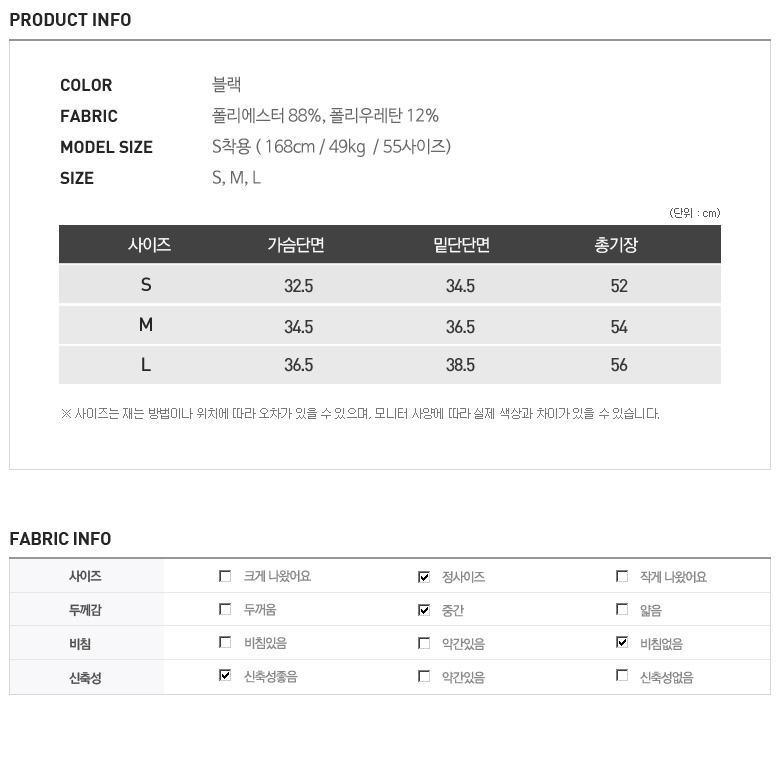Click the 밑단단면 column header
Image resolution: width=780 pixels, height=762 pixels.
[x=461, y=245]
